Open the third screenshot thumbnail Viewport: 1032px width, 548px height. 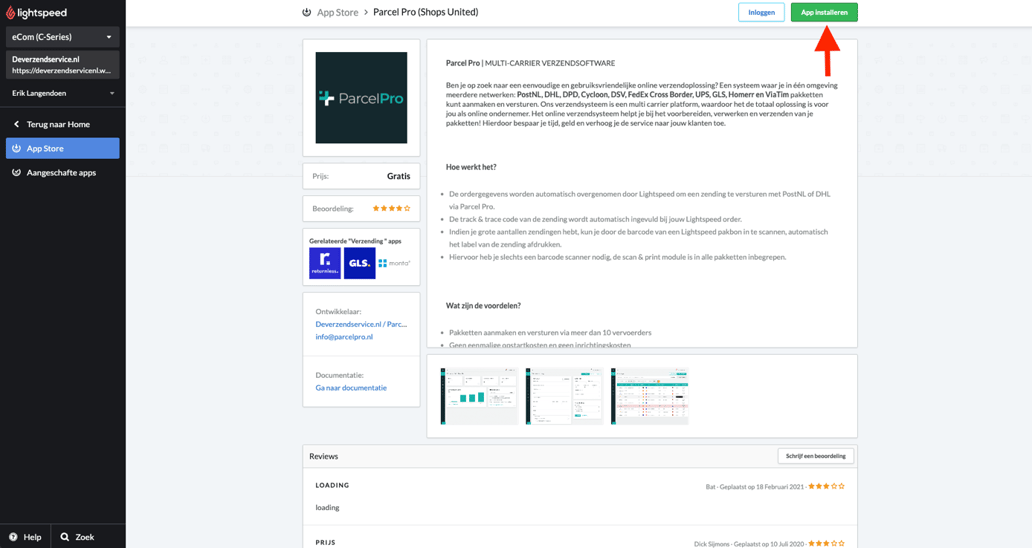tap(650, 396)
